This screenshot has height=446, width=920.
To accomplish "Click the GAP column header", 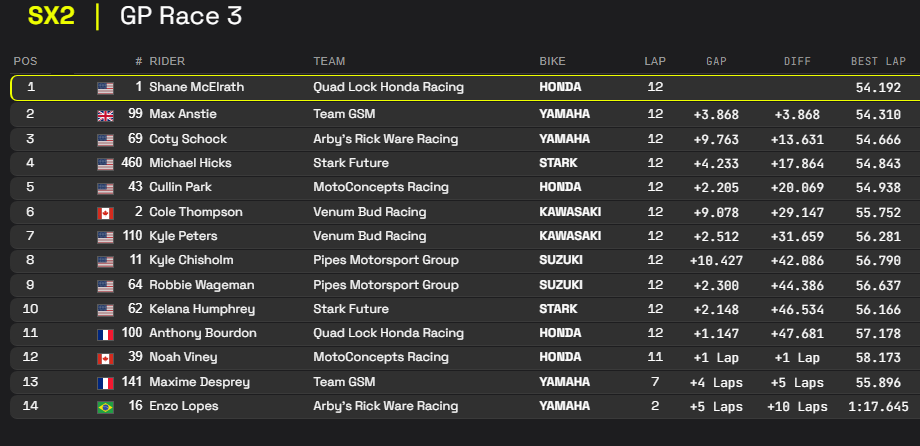I will [x=716, y=61].
